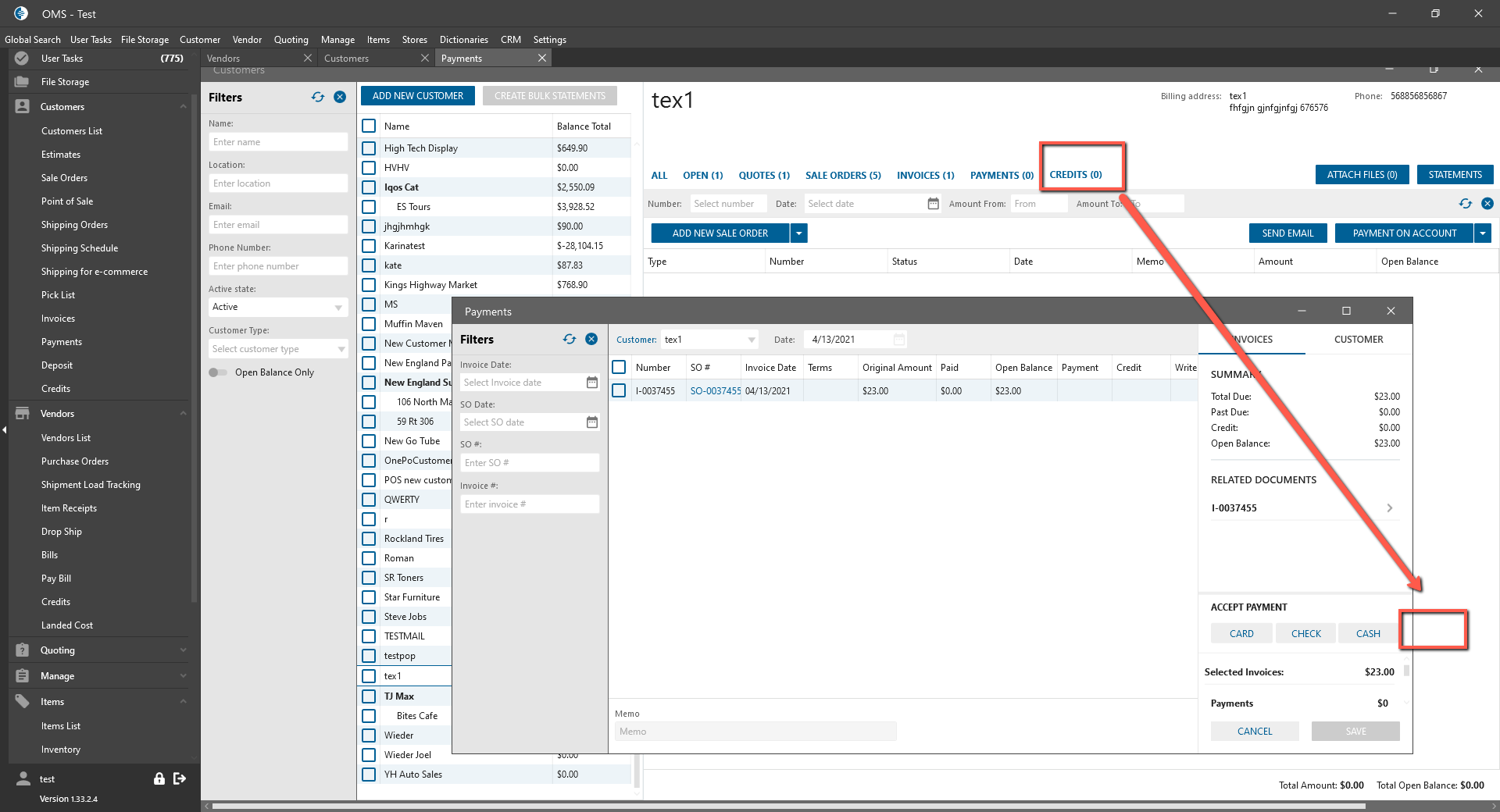Click the horizontal scrollbar at the bottom
The height and width of the screenshot is (812, 1500).
click(789, 806)
